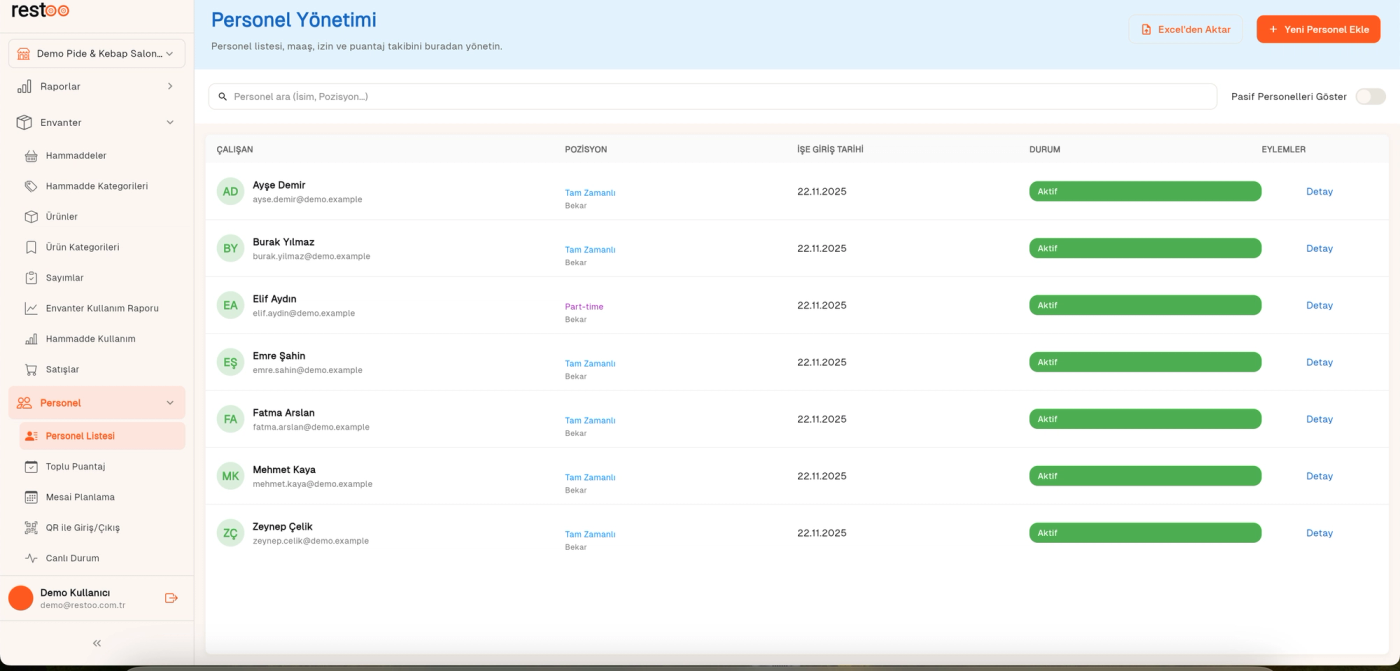Click the İŞE GİRİŞ TARİHİ column header
1400x671 pixels.
pyautogui.click(x=830, y=150)
